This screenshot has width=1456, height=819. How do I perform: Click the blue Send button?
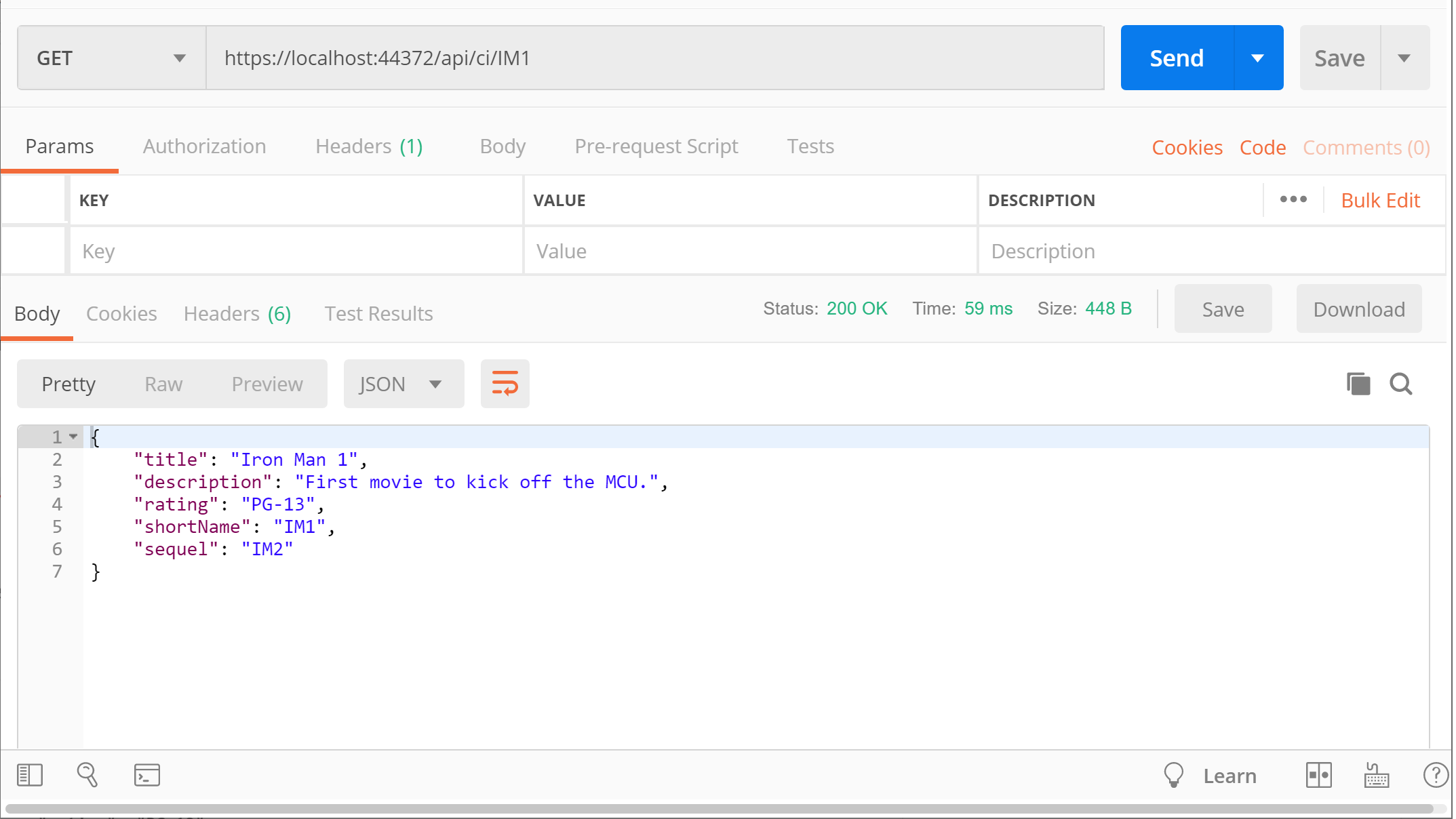click(1177, 58)
